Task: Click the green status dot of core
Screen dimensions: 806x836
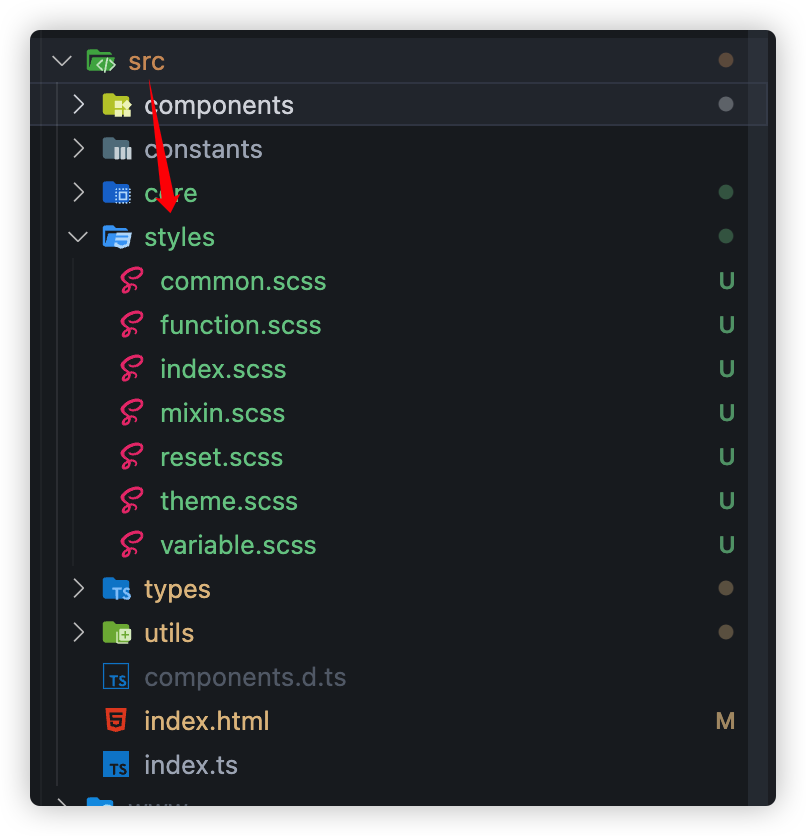Action: 726,192
